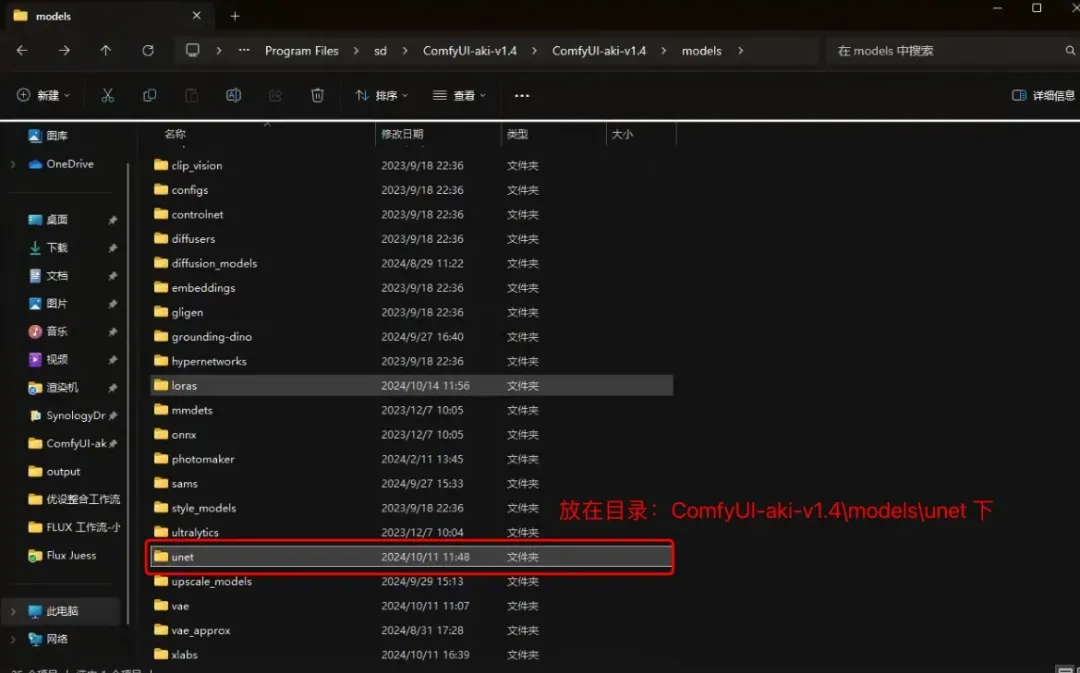
Task: Select the ultralytics folder
Action: [411, 532]
